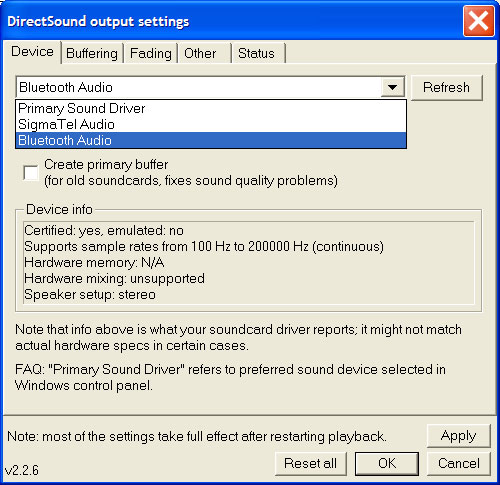Click the FAQ Primary Sound Driver note

pos(231,377)
